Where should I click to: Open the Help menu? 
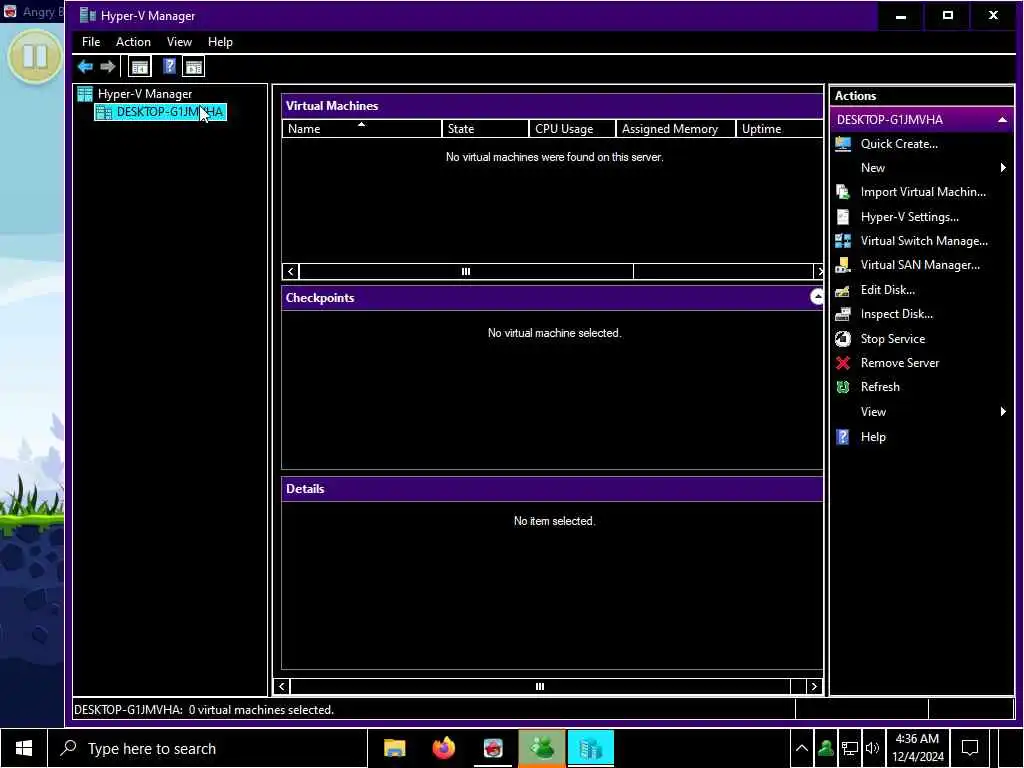(x=220, y=42)
